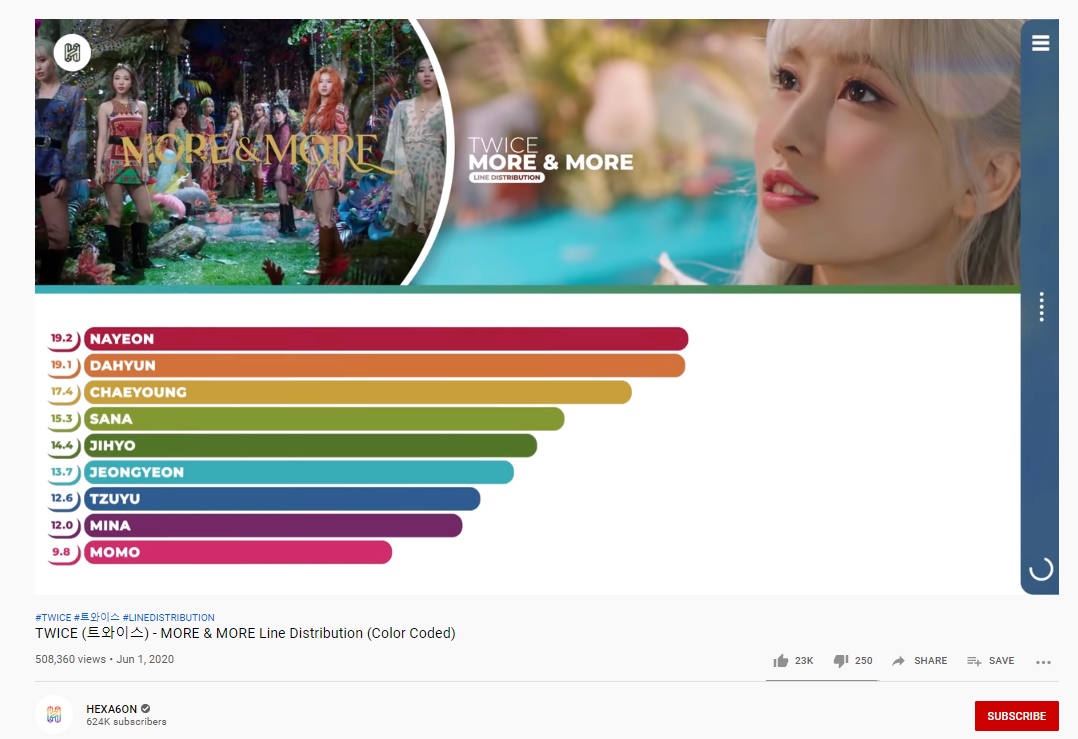Click the 508,360 views and date text
The image size is (1078, 739).
click(x=104, y=659)
